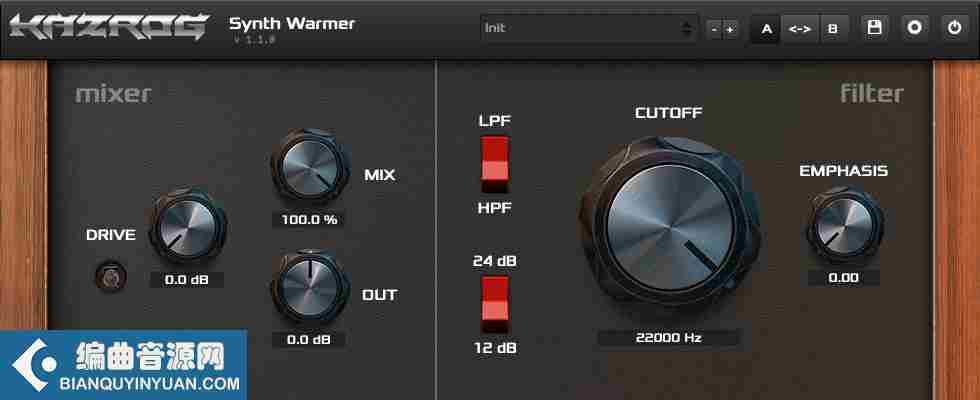
Task: Flip the 24 dB / 12 dB slope switch
Action: 494,305
